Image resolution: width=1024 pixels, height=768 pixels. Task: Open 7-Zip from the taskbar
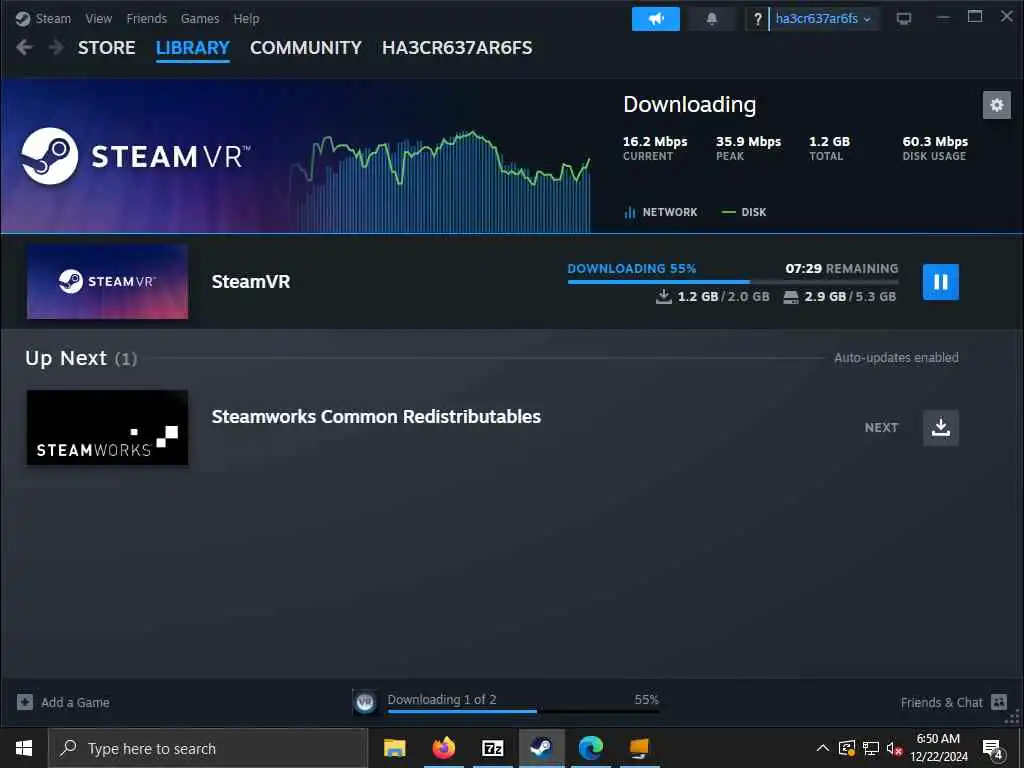(x=492, y=748)
